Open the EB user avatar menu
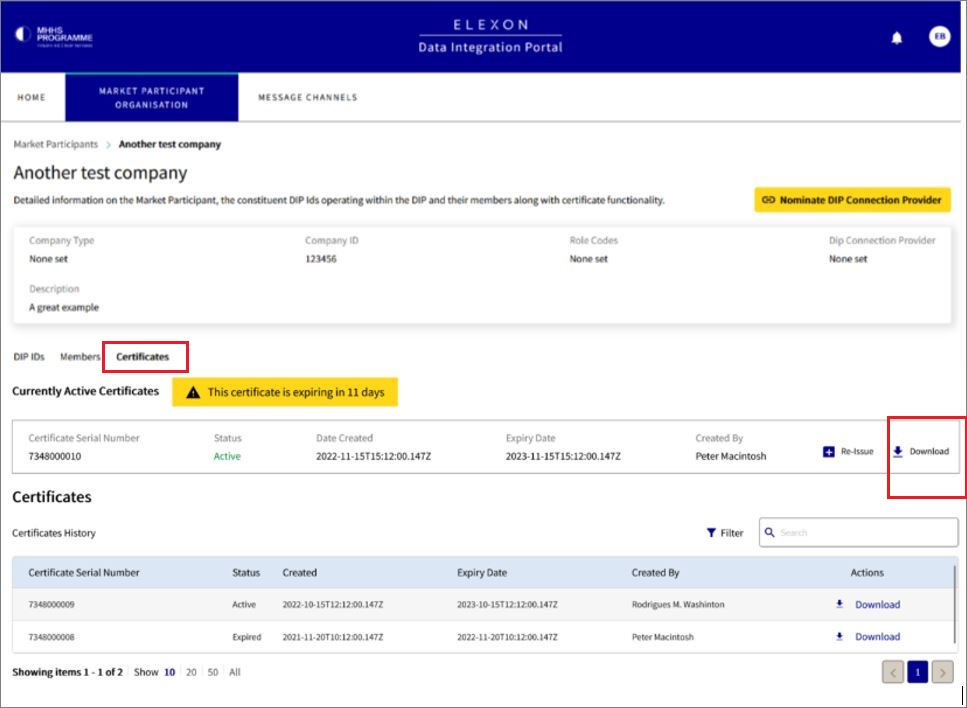The height and width of the screenshot is (708, 967). coord(938,36)
